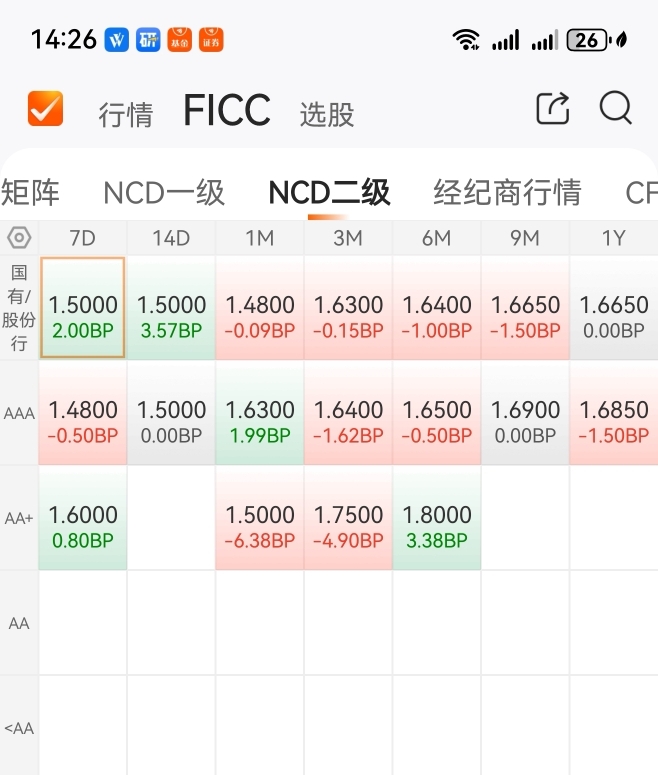Open the 矩阵 tab
The image size is (658, 775).
pyautogui.click(x=31, y=192)
